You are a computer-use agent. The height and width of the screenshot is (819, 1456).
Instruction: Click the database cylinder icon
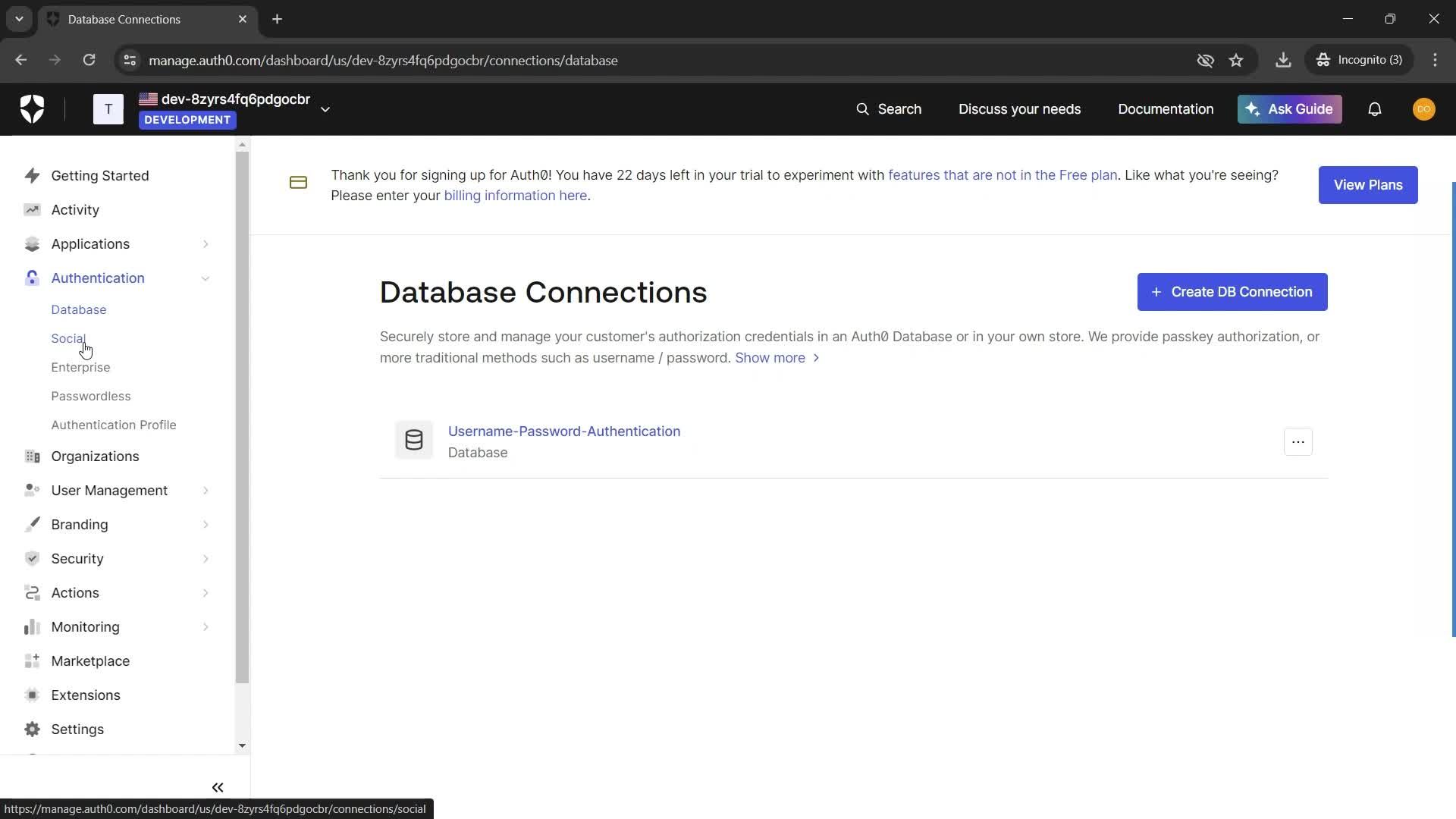point(414,440)
